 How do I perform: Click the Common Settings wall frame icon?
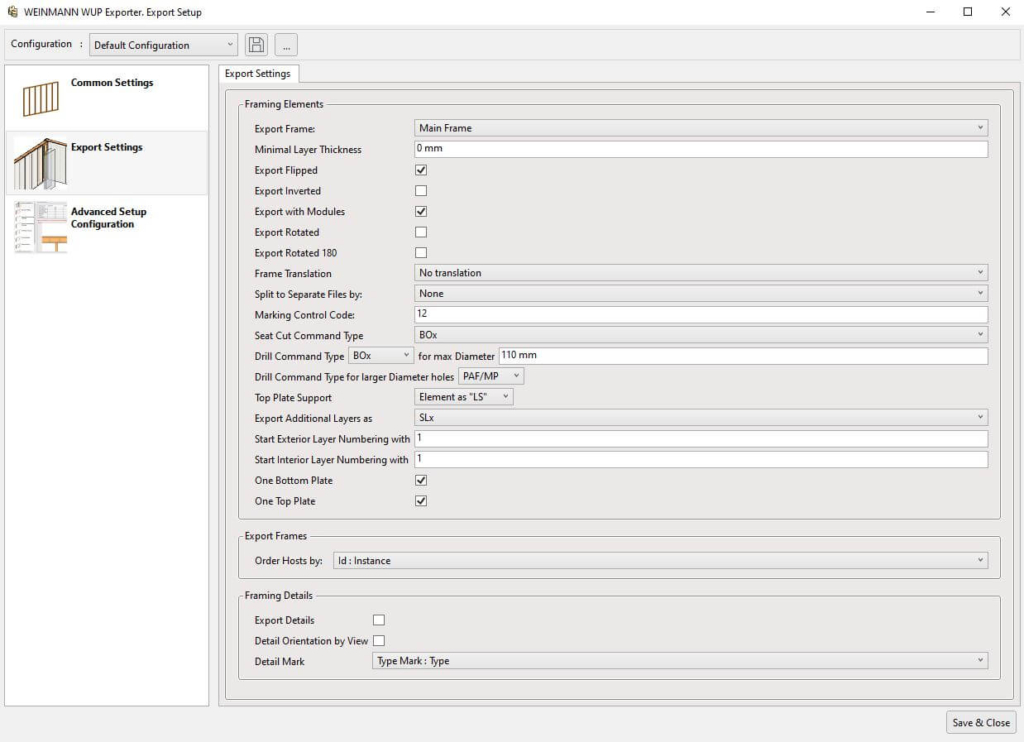pos(40,98)
